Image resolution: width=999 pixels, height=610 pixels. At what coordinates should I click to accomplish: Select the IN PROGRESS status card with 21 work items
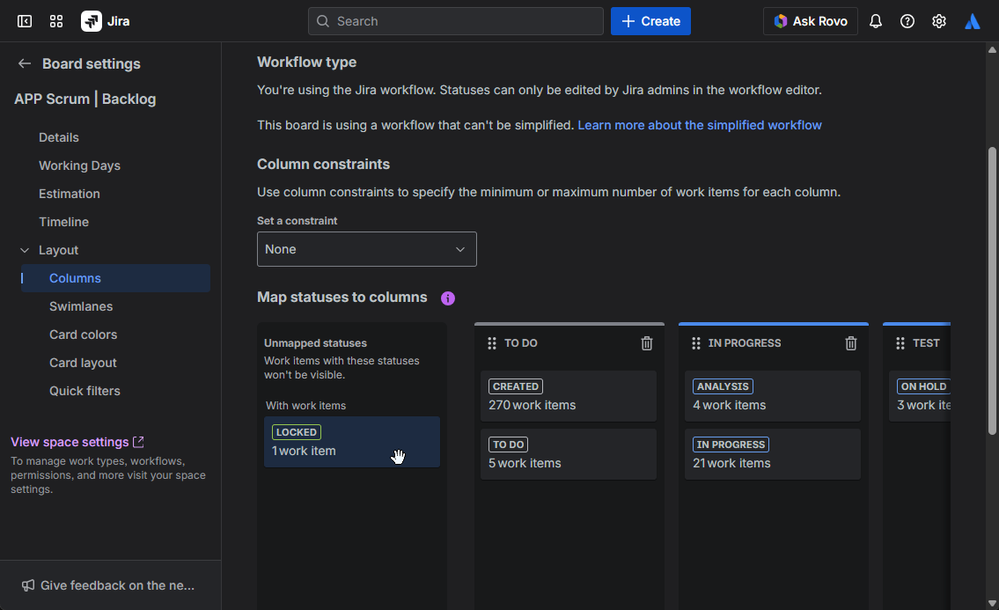tap(773, 454)
